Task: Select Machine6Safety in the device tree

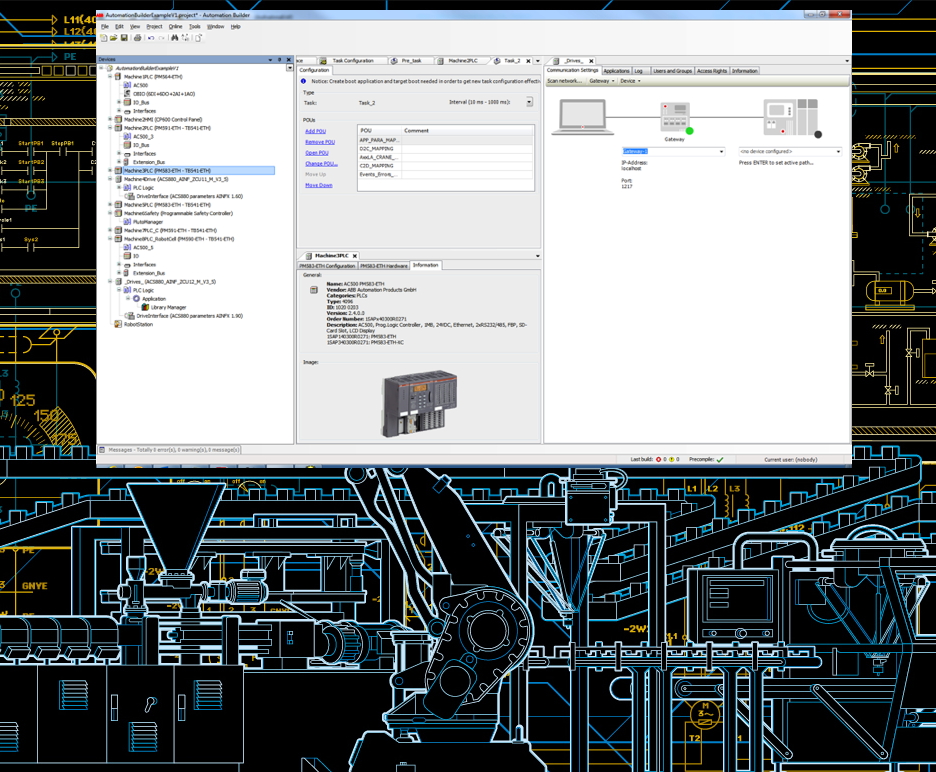Action: tap(178, 213)
